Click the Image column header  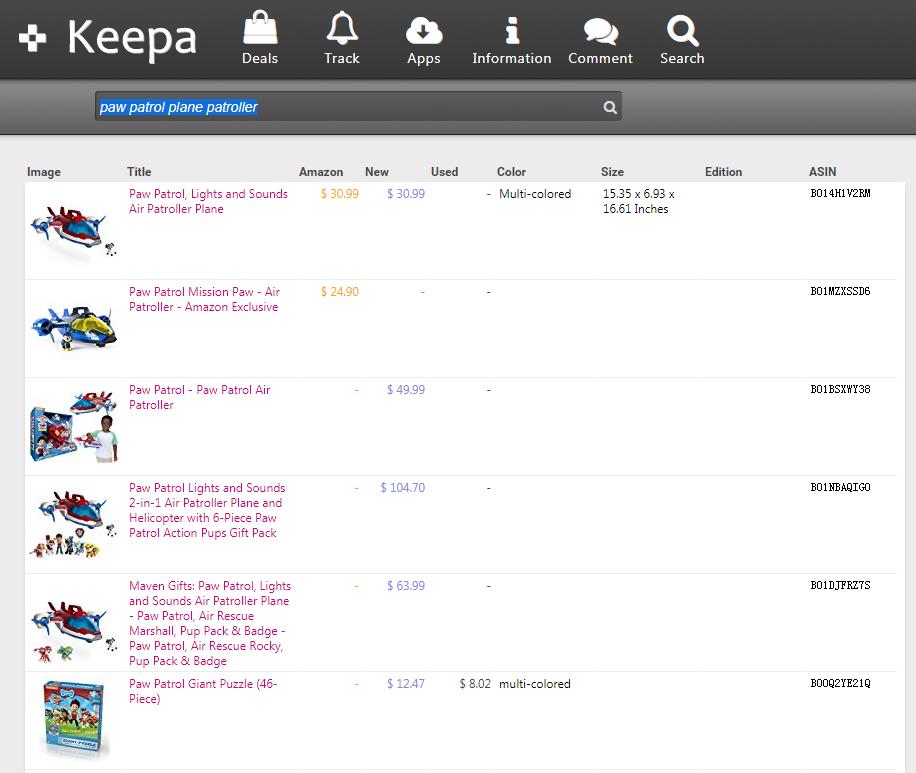point(44,172)
